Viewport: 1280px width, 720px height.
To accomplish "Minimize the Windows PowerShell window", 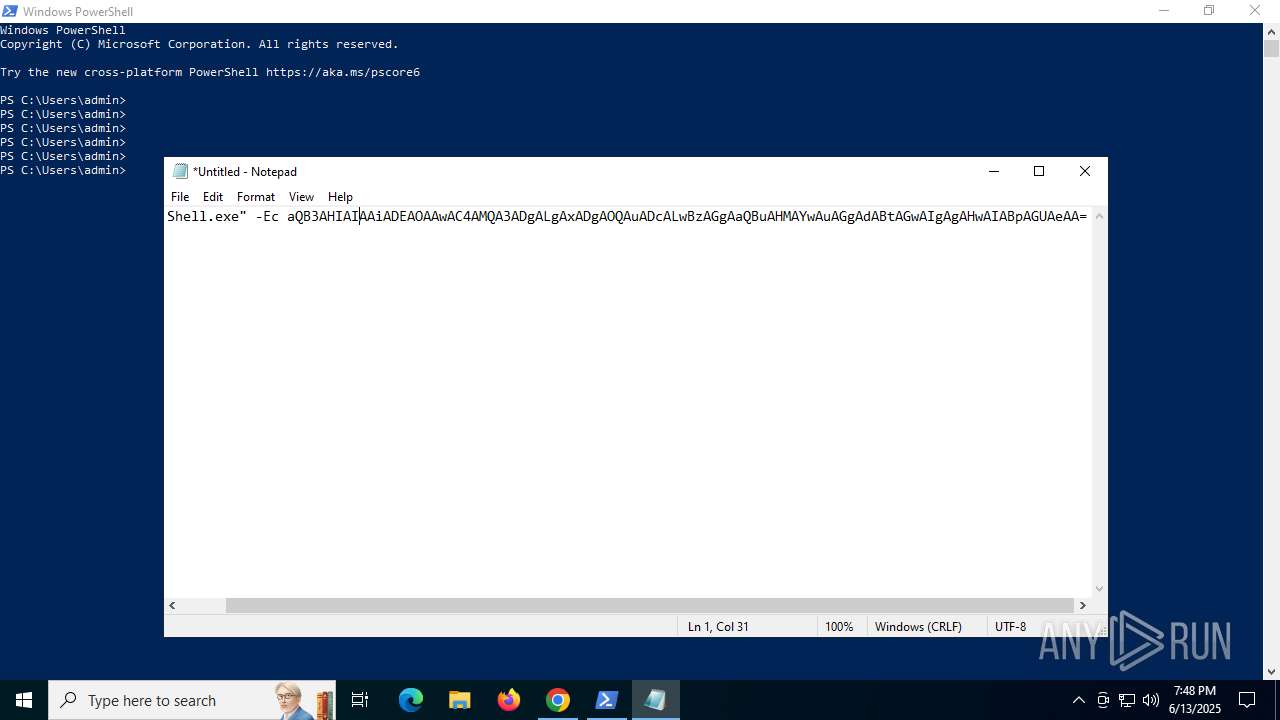I will click(x=1163, y=11).
